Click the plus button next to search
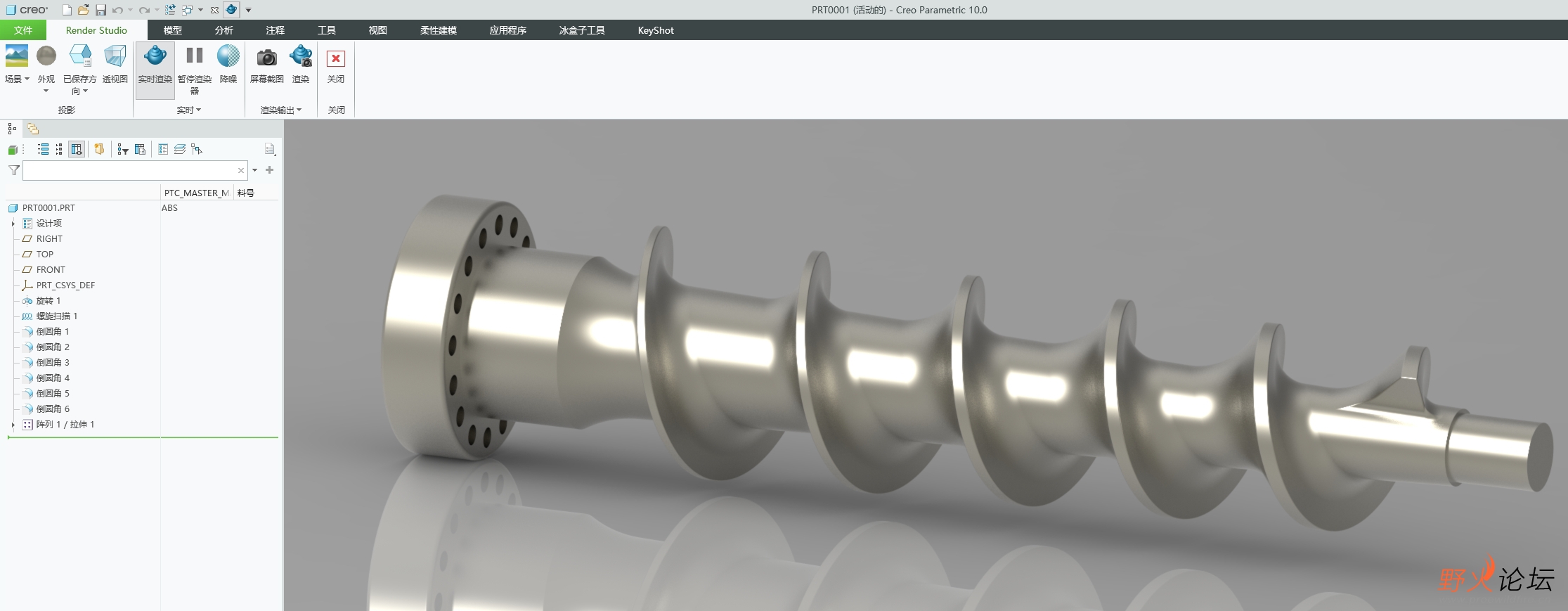The width and height of the screenshot is (1568, 611). 269,170
